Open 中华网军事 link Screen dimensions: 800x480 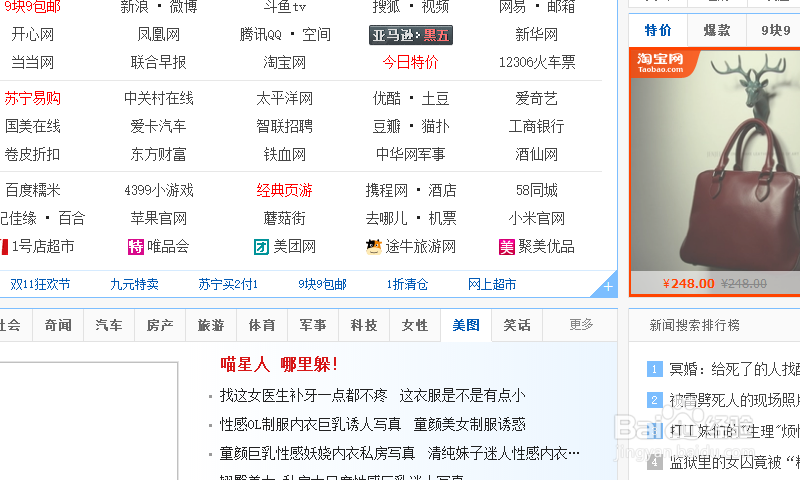(411, 154)
